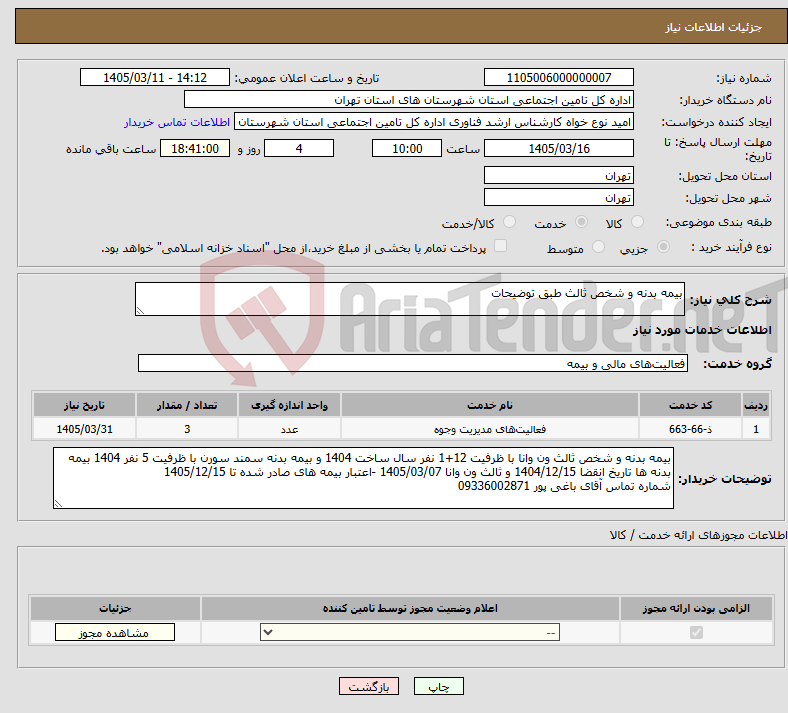Toggle the الزامی بودن ارائه مجوز checkbox
The width and height of the screenshot is (788, 713).
(696, 632)
